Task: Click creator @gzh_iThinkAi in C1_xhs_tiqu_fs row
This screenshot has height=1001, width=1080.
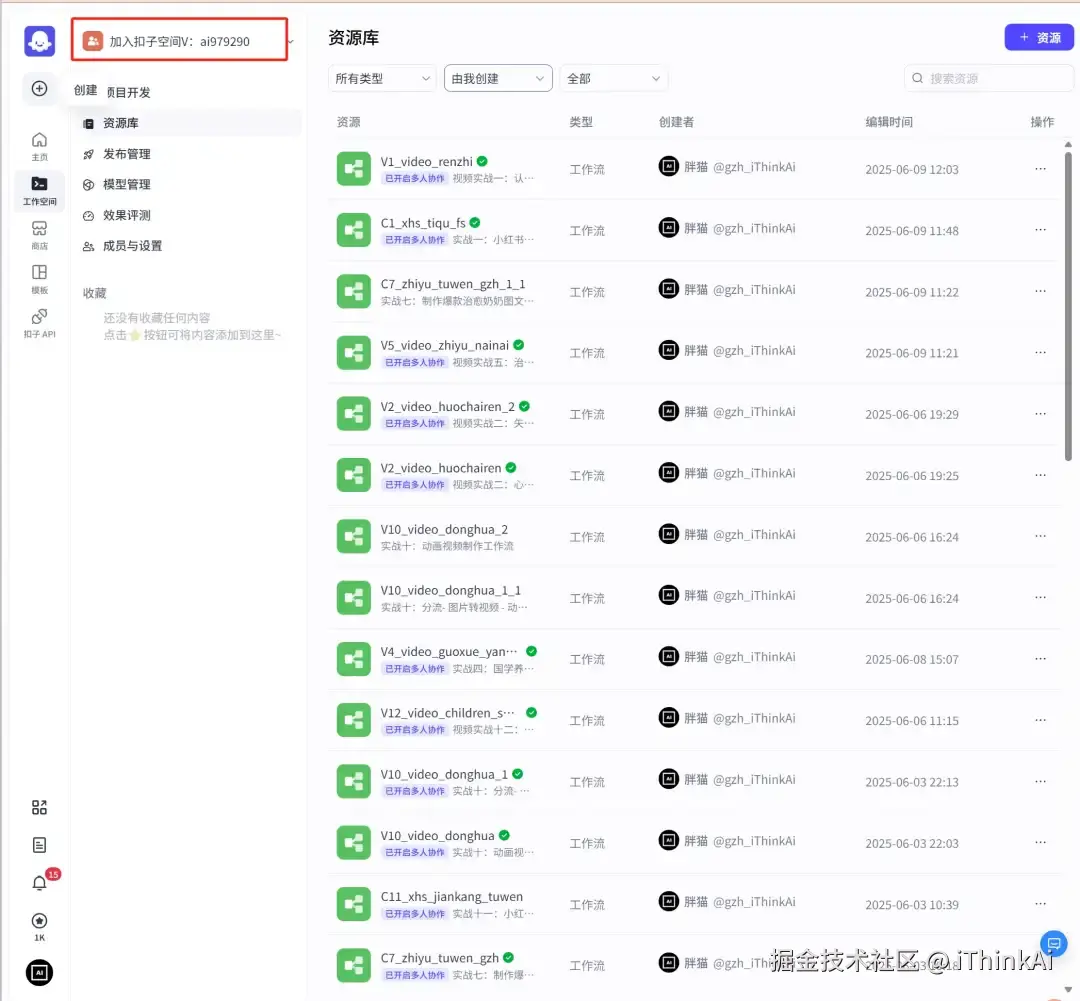Action: [x=754, y=229]
